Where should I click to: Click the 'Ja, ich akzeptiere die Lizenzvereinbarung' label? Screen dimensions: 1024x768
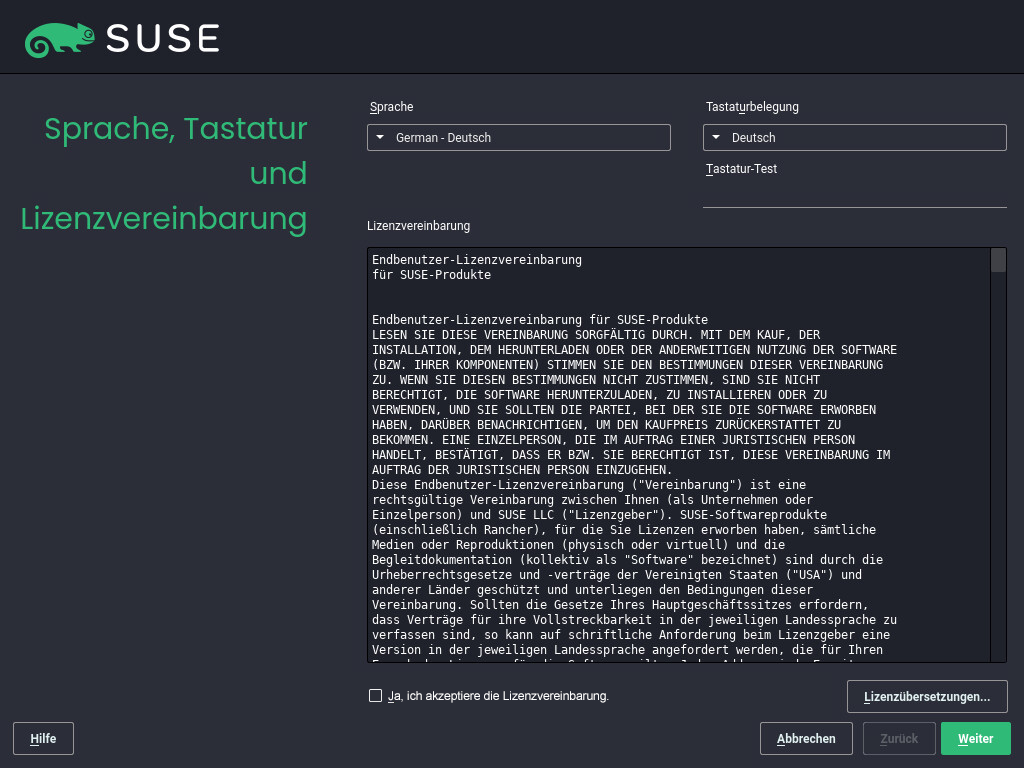(x=498, y=696)
